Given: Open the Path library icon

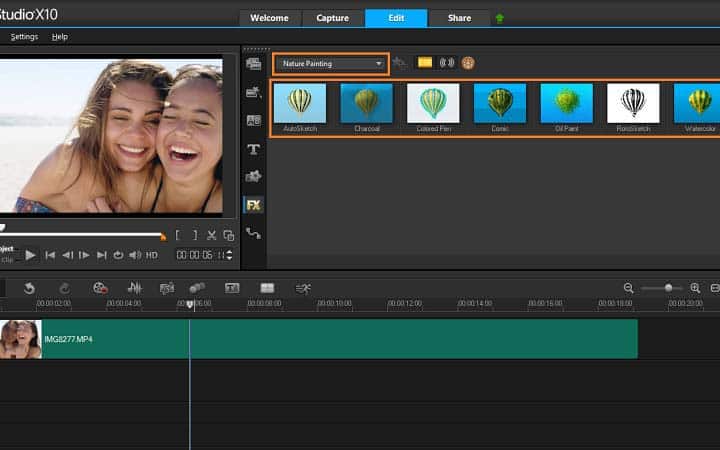Looking at the screenshot, I should [x=253, y=233].
